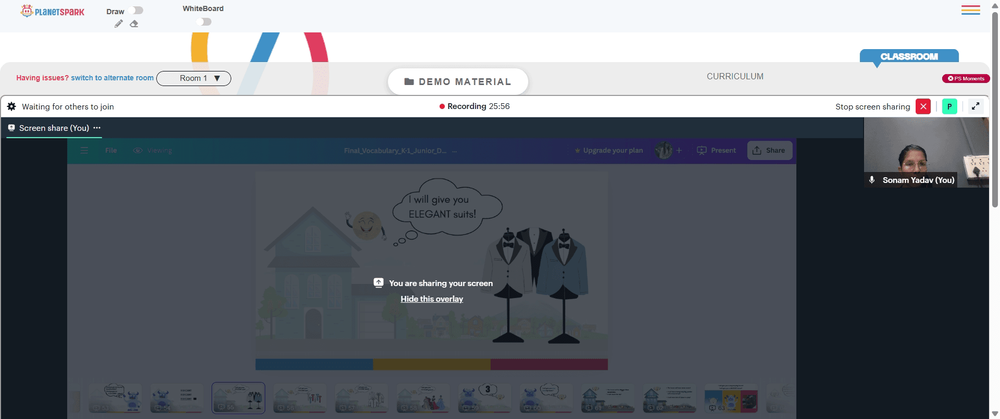Image resolution: width=1000 pixels, height=419 pixels.
Task: Click Canva Present button
Action: click(716, 151)
